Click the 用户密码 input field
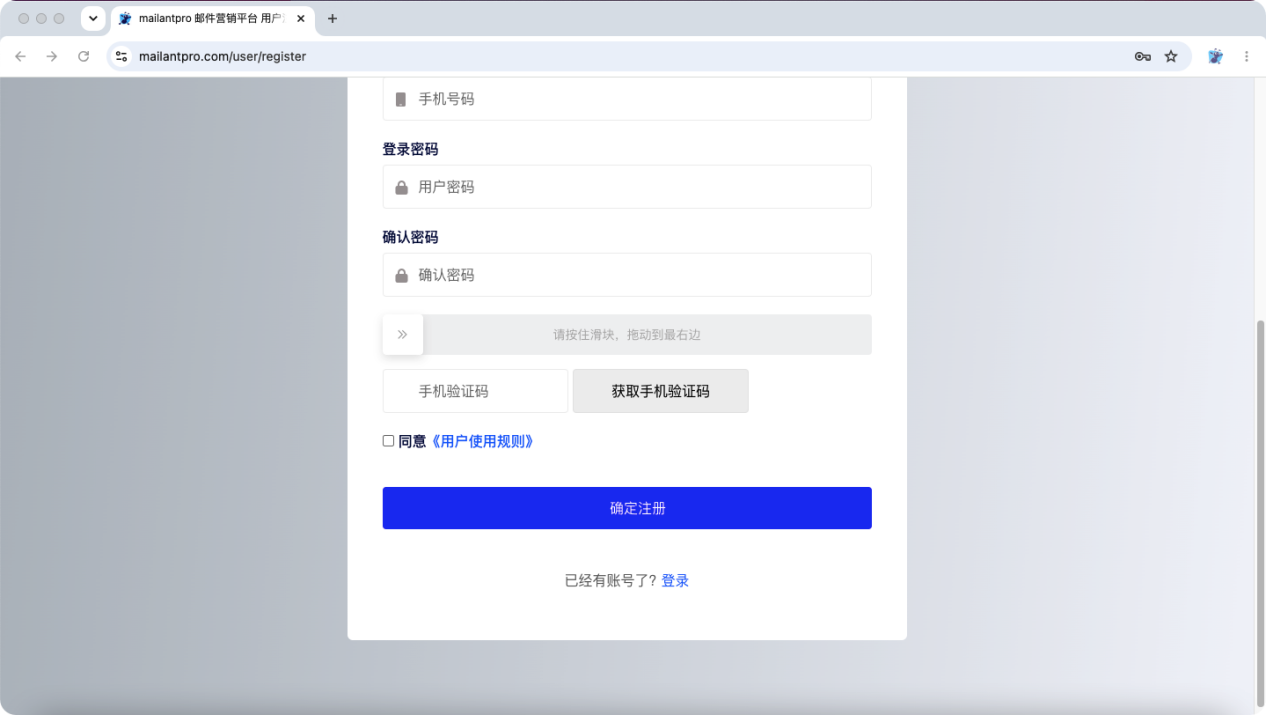Image resolution: width=1266 pixels, height=715 pixels. [627, 187]
